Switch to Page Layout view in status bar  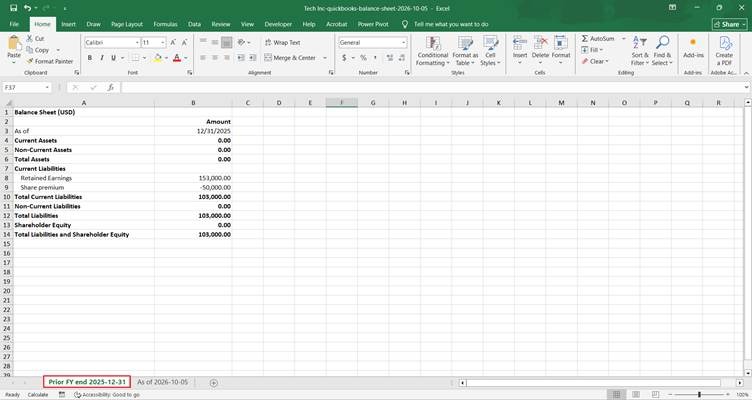636,394
